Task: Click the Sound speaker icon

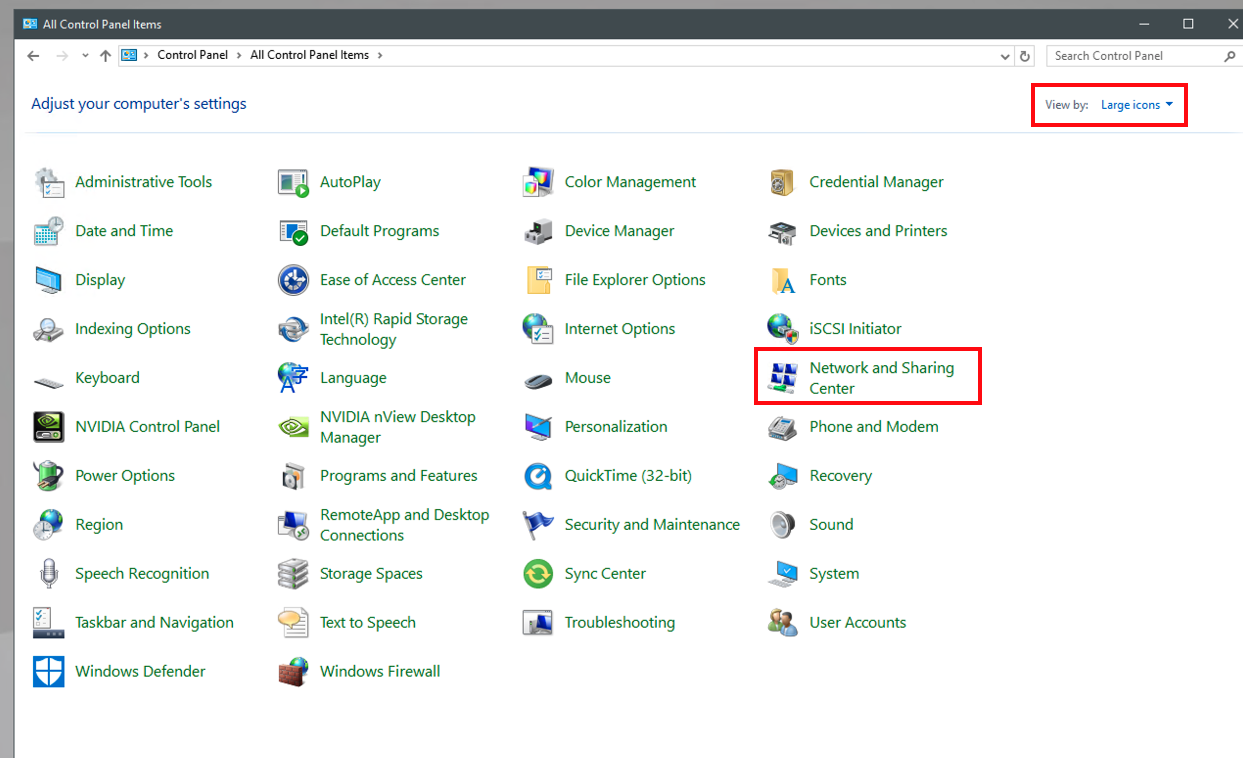Action: click(782, 525)
